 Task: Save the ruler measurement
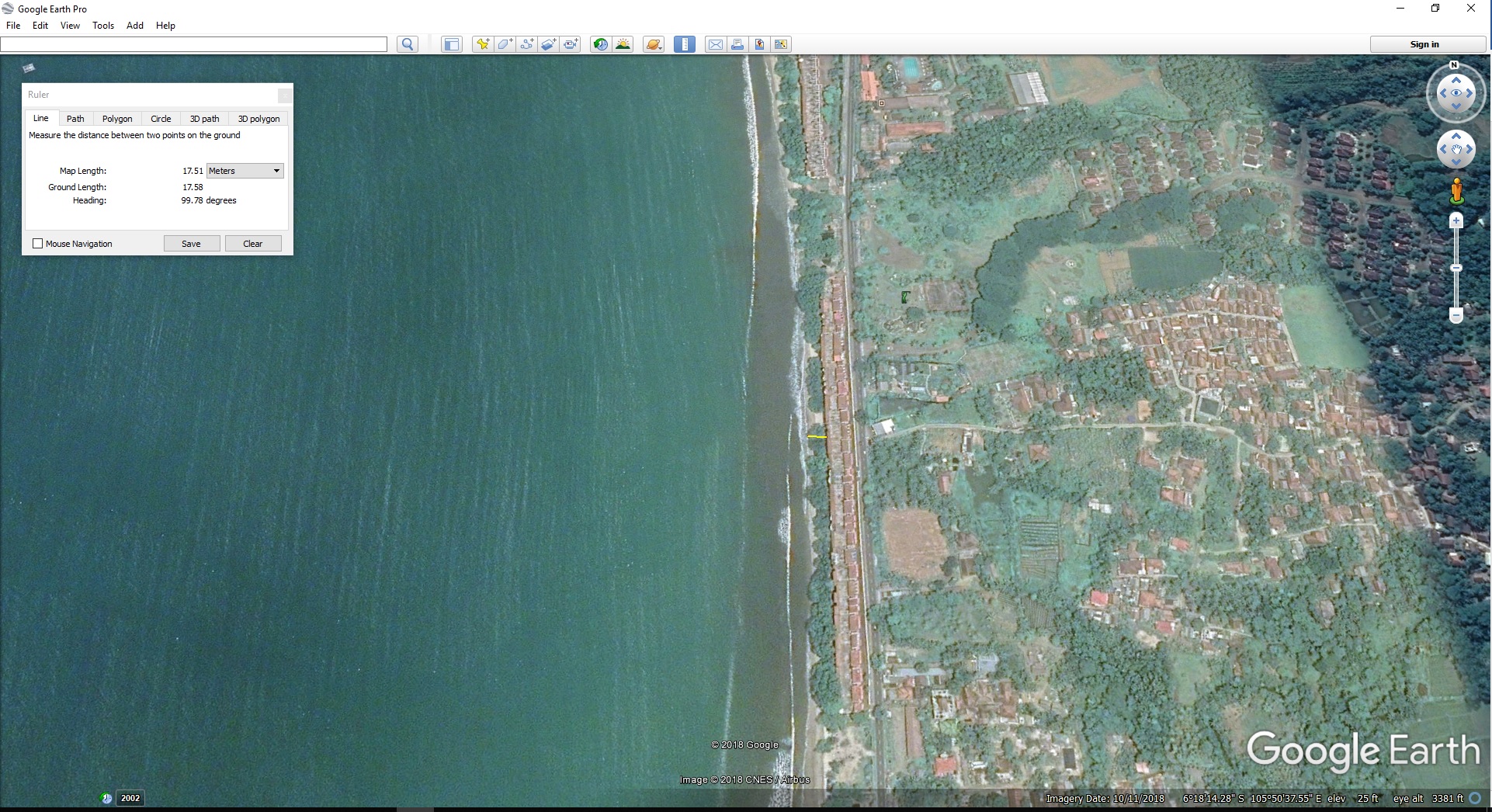(x=191, y=244)
